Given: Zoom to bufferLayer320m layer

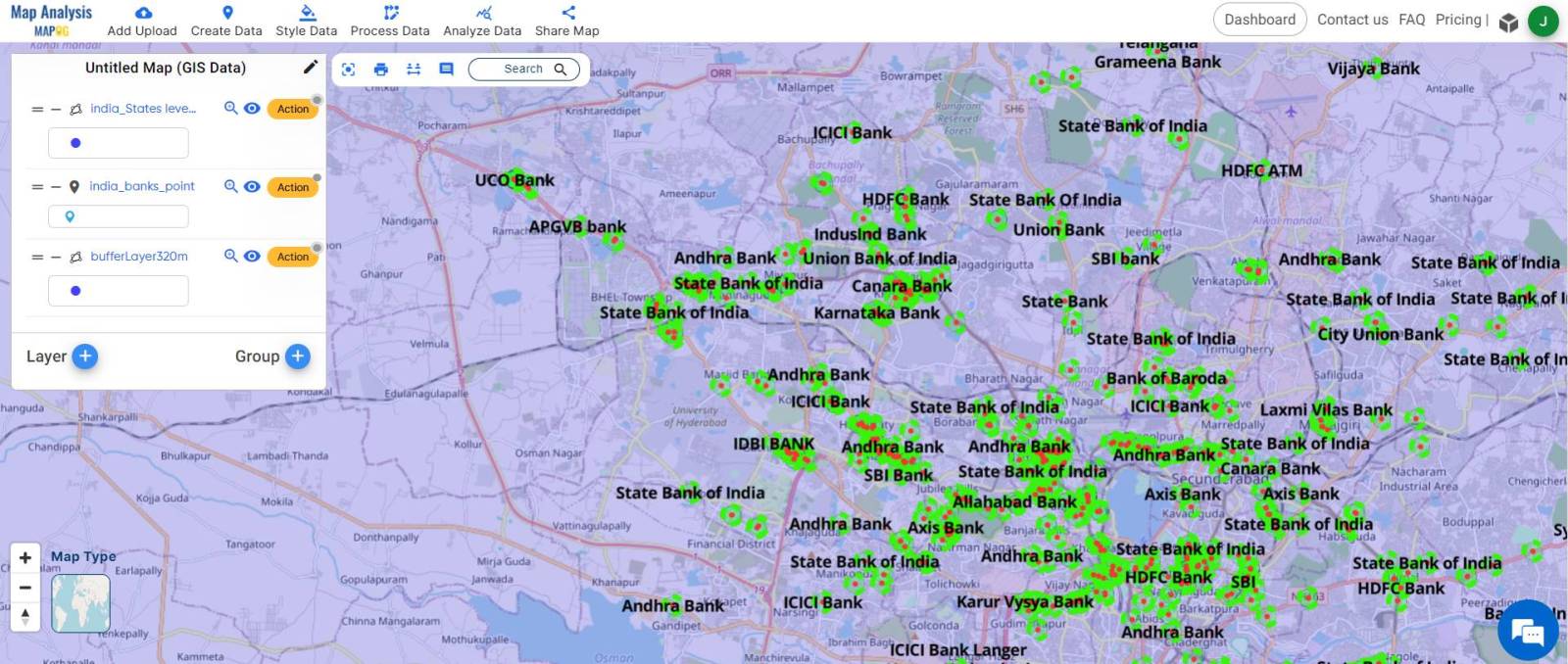Looking at the screenshot, I should [x=230, y=256].
